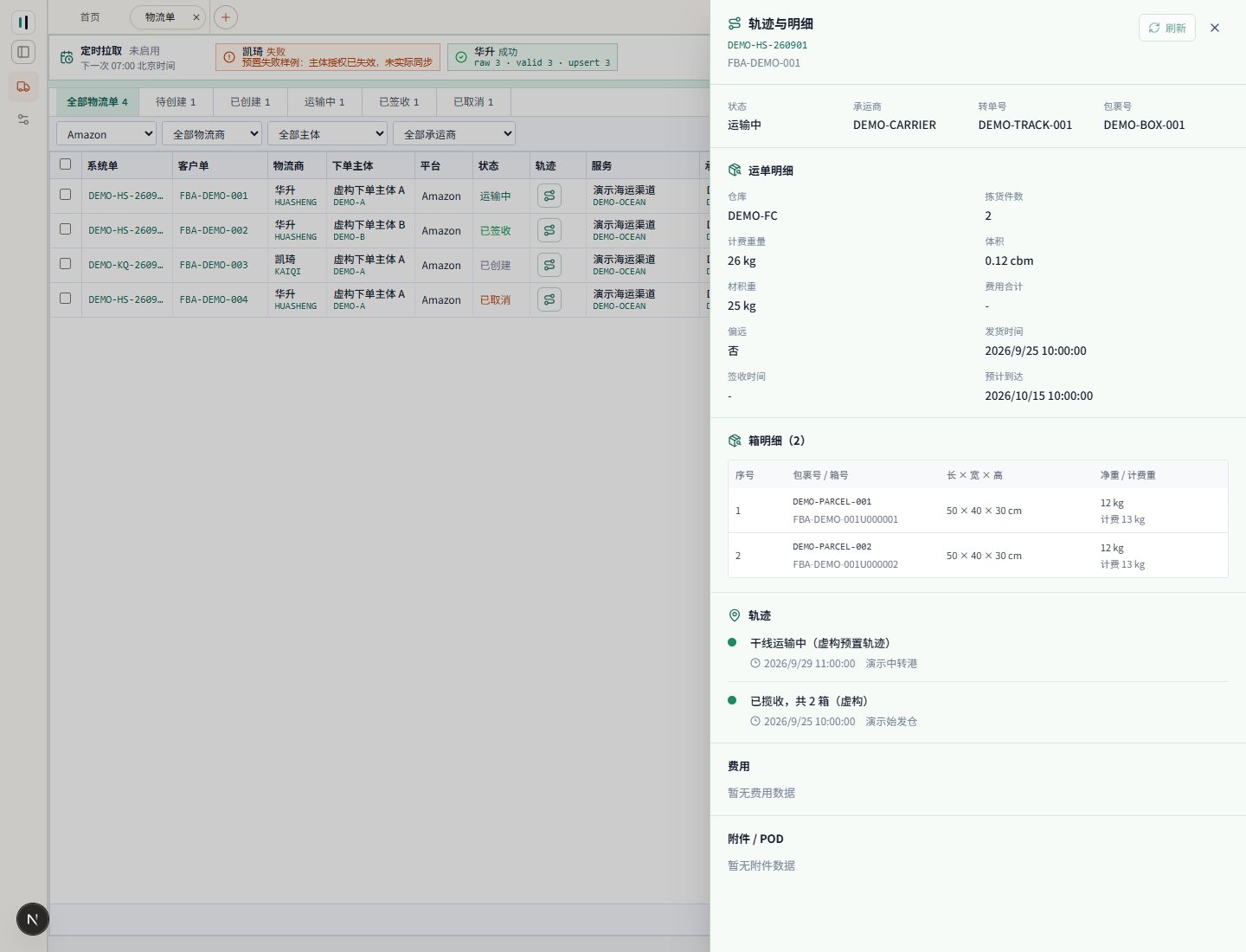Screen dimensions: 1246x952
Task: Click the 华升 成功 check icon
Action: click(x=461, y=57)
